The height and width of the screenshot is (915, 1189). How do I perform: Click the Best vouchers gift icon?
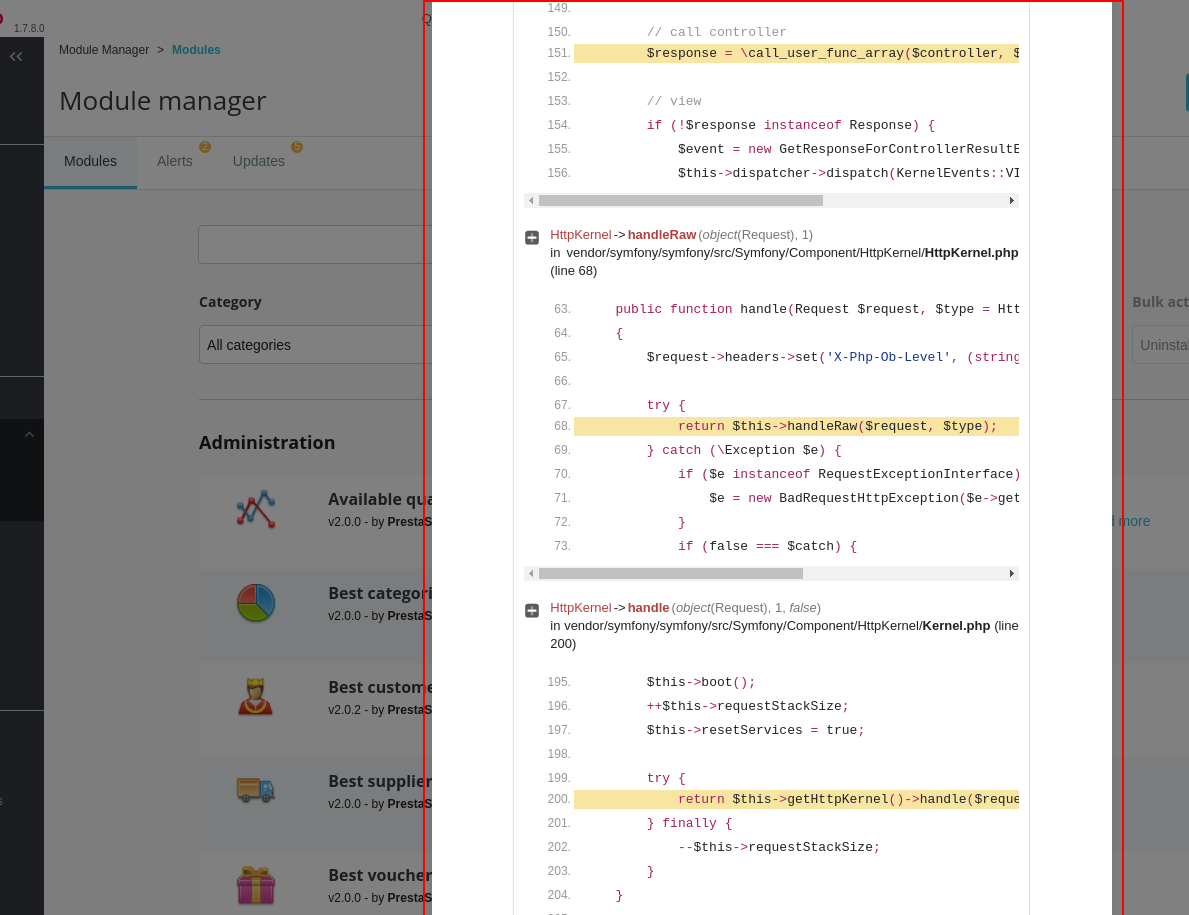255,884
